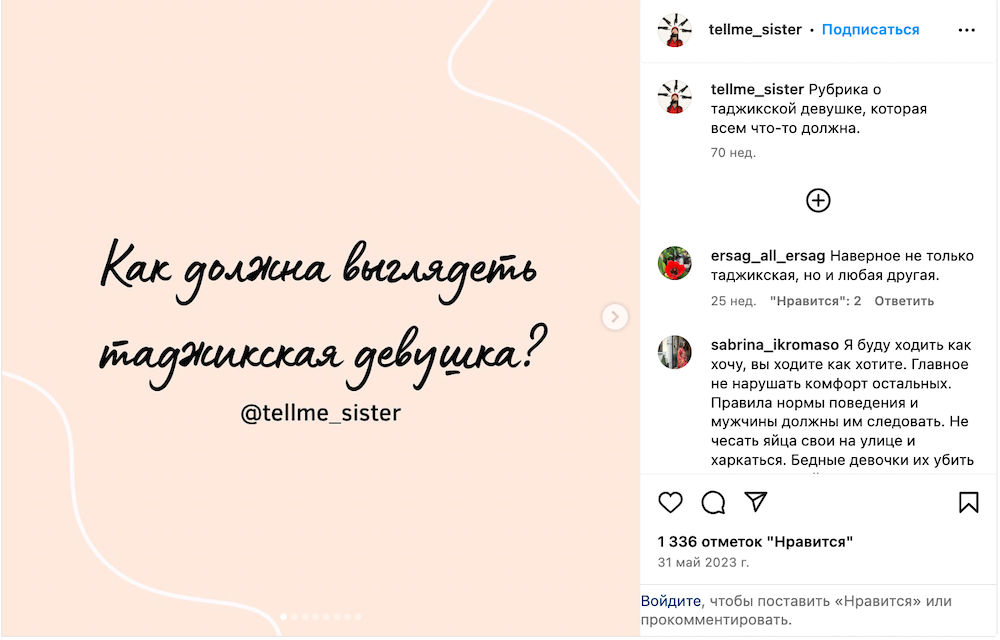1000x640 pixels.
Task: Open the Войдите login link
Action: [670, 601]
